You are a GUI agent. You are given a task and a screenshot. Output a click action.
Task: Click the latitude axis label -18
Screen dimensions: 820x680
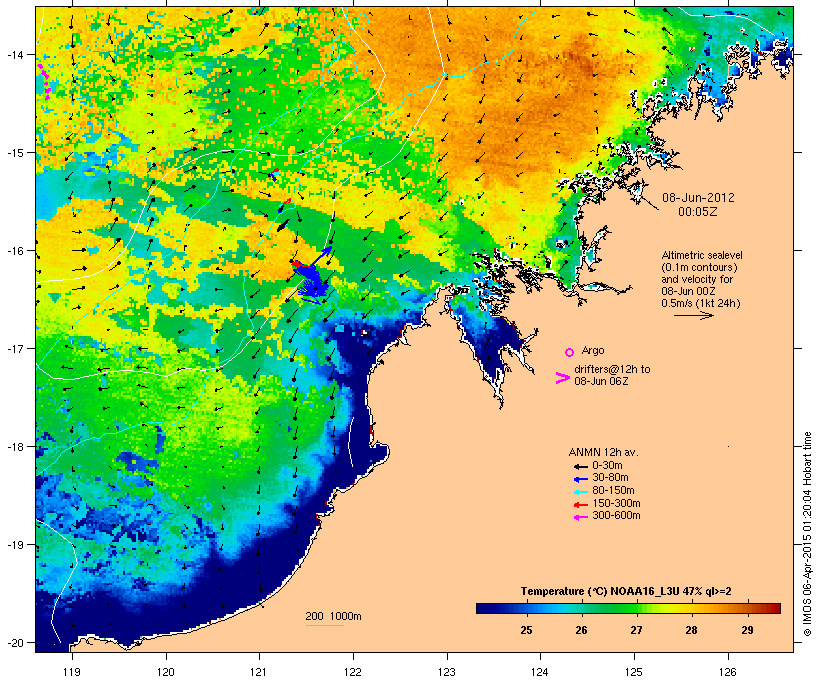coord(14,447)
